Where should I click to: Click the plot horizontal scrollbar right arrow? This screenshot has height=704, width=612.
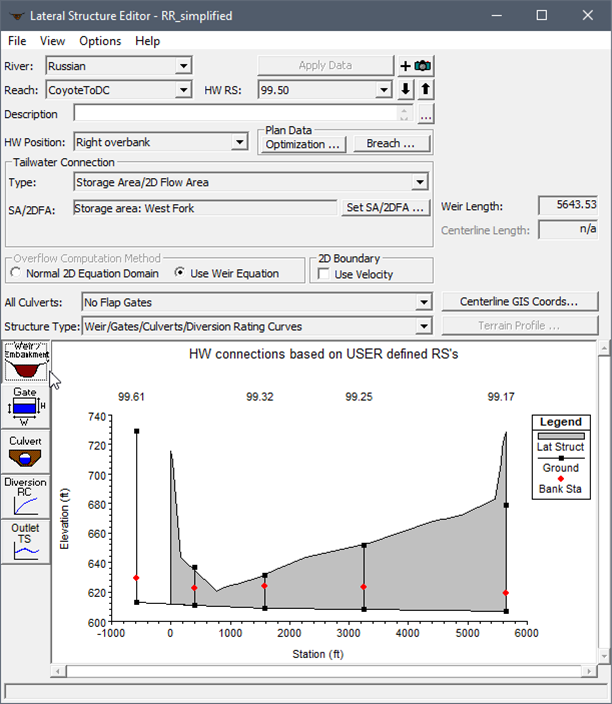tap(590, 672)
